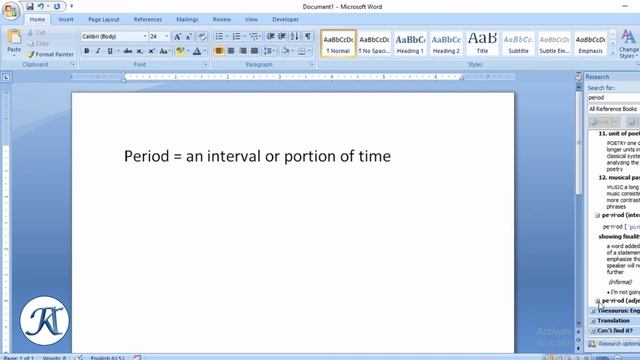The width and height of the screenshot is (640, 360).
Task: Open Font dialog launcher
Action: [205, 64]
